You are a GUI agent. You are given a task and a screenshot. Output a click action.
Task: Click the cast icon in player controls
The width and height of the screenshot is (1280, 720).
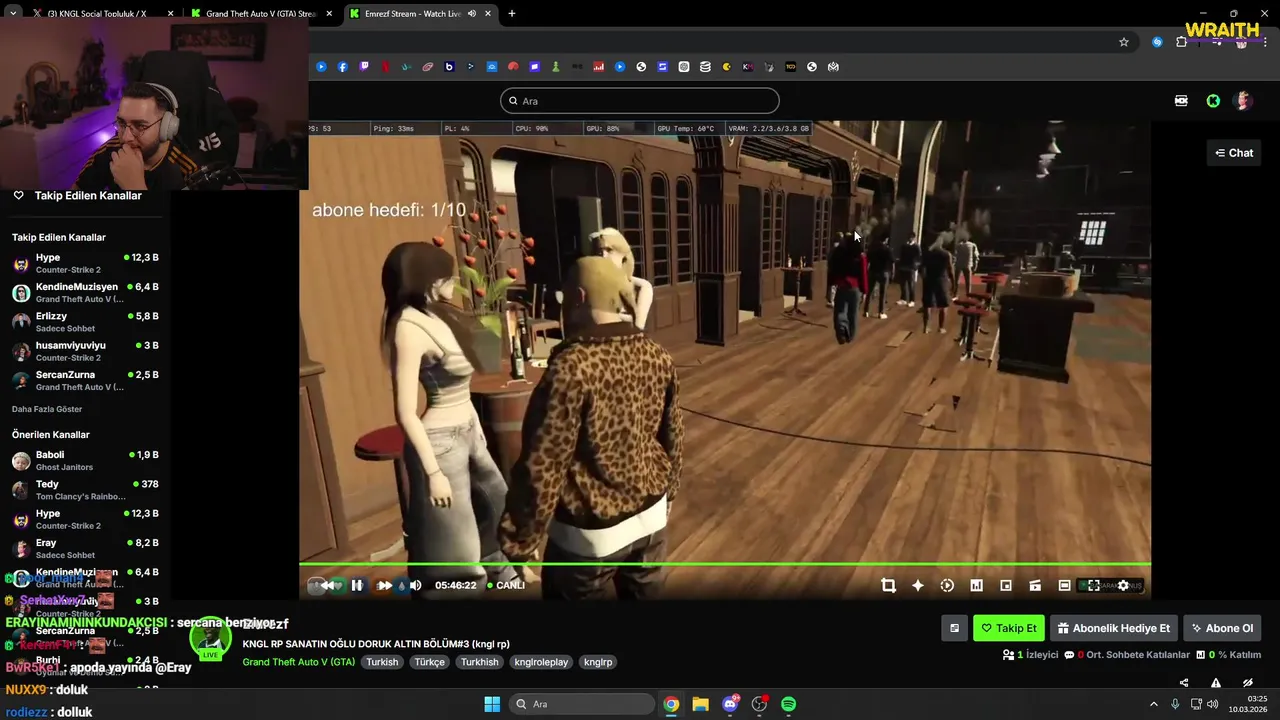[x=1035, y=586]
